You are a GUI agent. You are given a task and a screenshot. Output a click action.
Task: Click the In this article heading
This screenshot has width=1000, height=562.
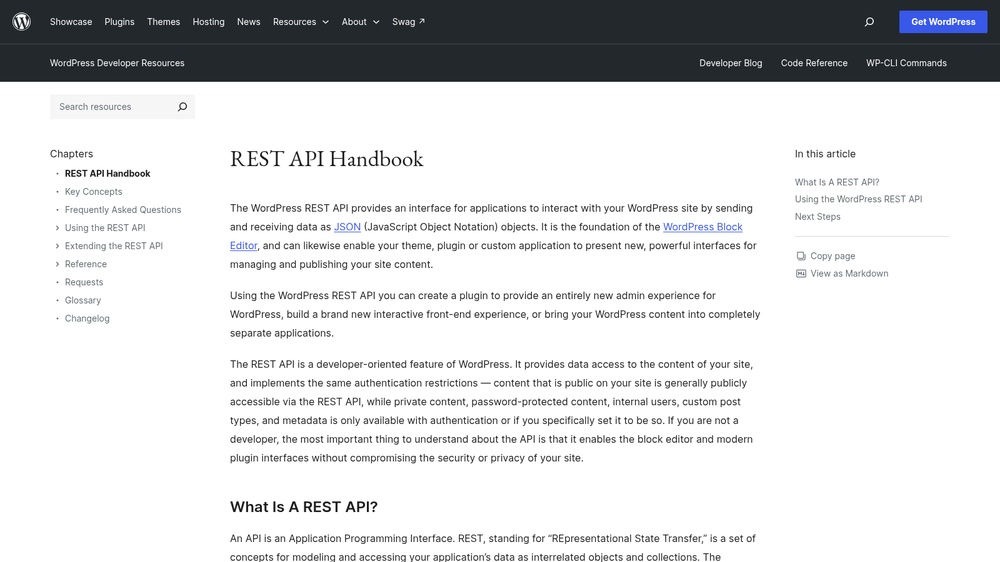(825, 154)
